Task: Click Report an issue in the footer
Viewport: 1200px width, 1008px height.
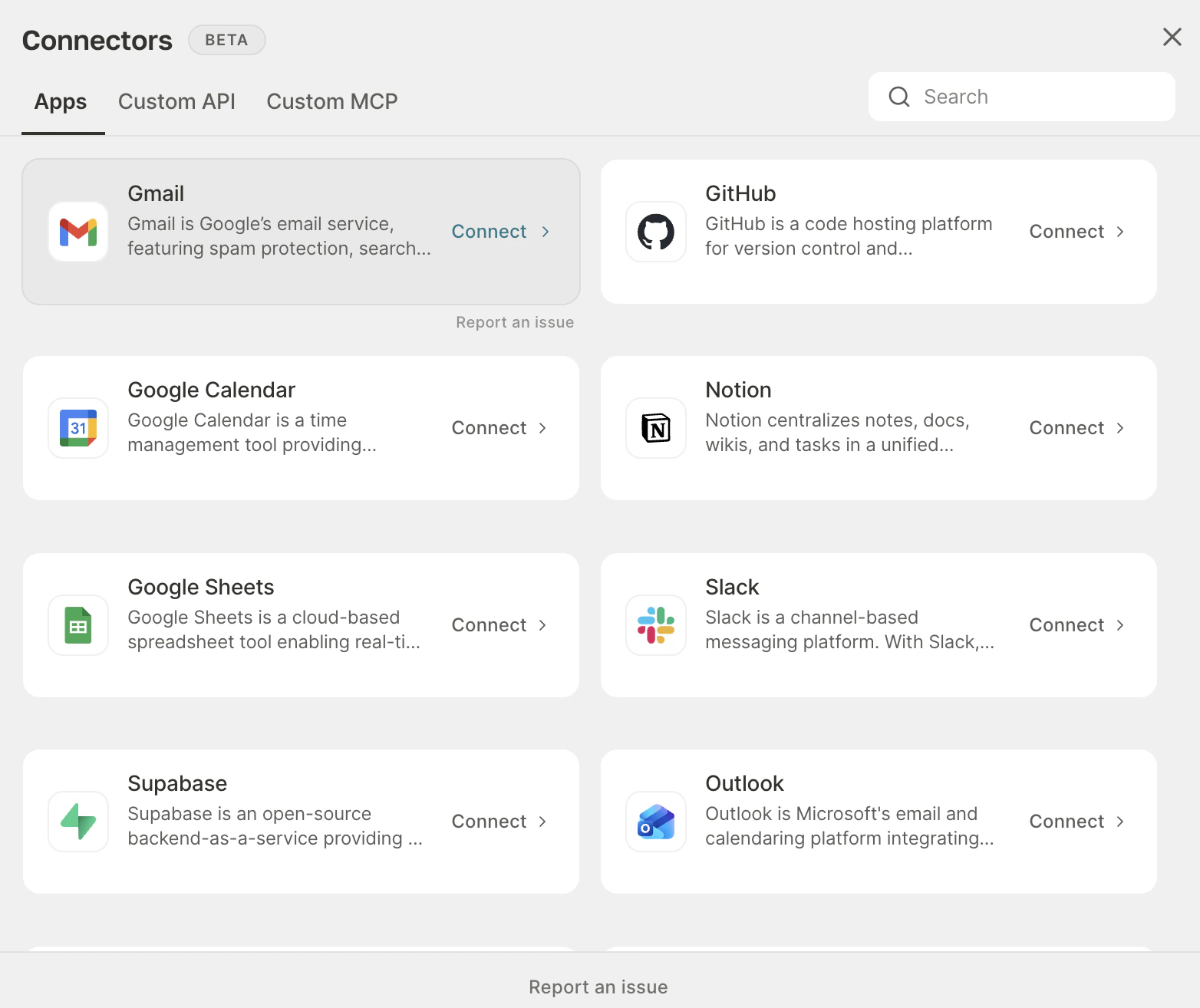Action: pos(598,987)
